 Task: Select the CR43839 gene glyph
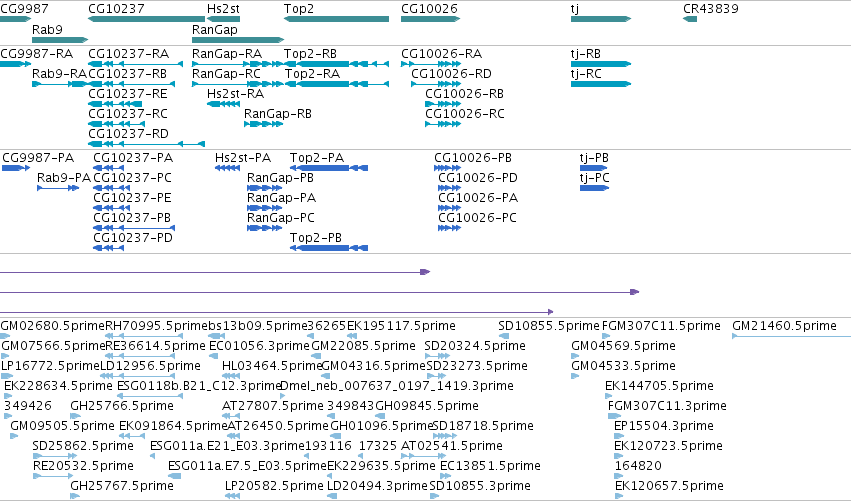tap(690, 19)
